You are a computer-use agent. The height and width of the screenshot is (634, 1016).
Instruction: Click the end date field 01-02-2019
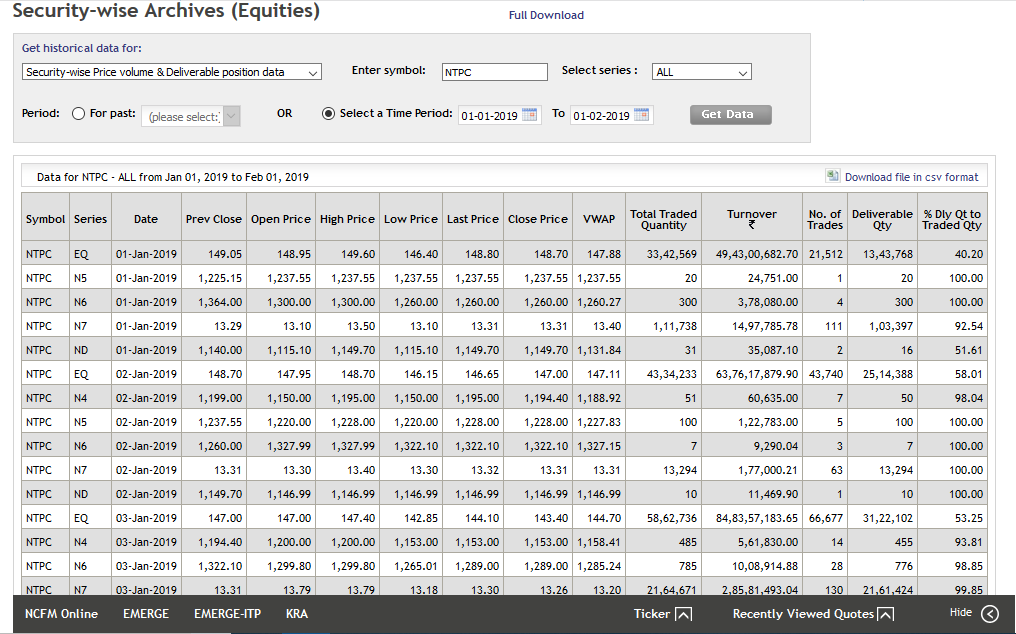tap(601, 116)
